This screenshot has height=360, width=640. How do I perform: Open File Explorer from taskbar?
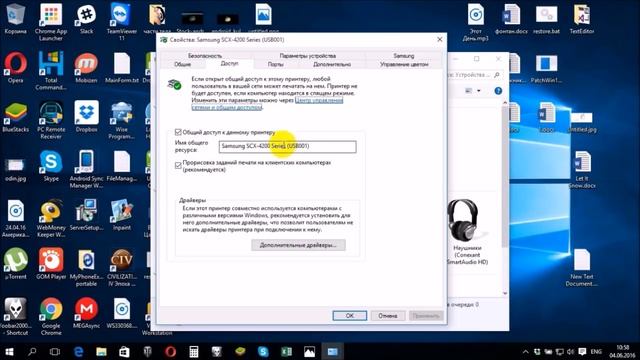click(x=101, y=351)
